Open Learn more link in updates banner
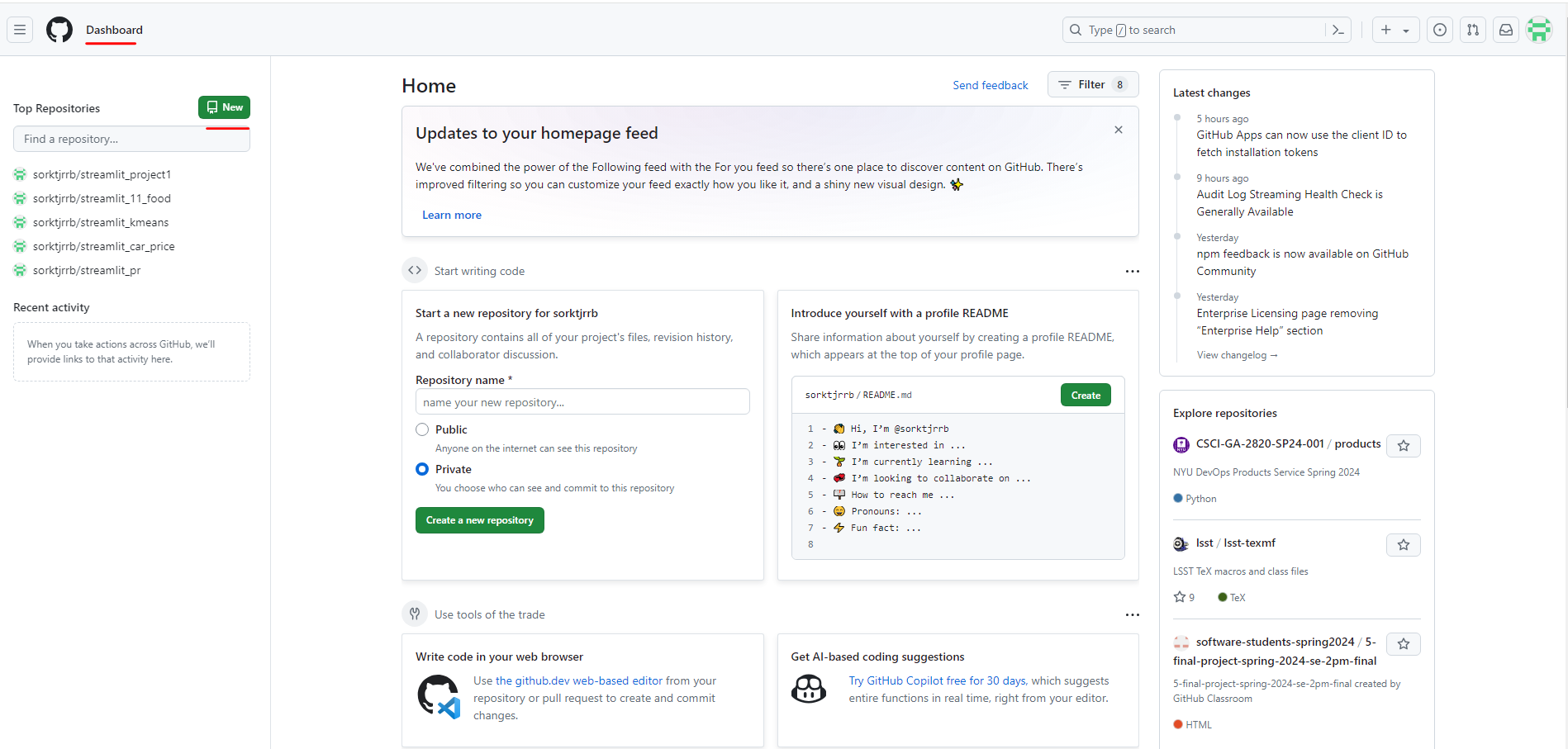1568x749 pixels. click(452, 215)
